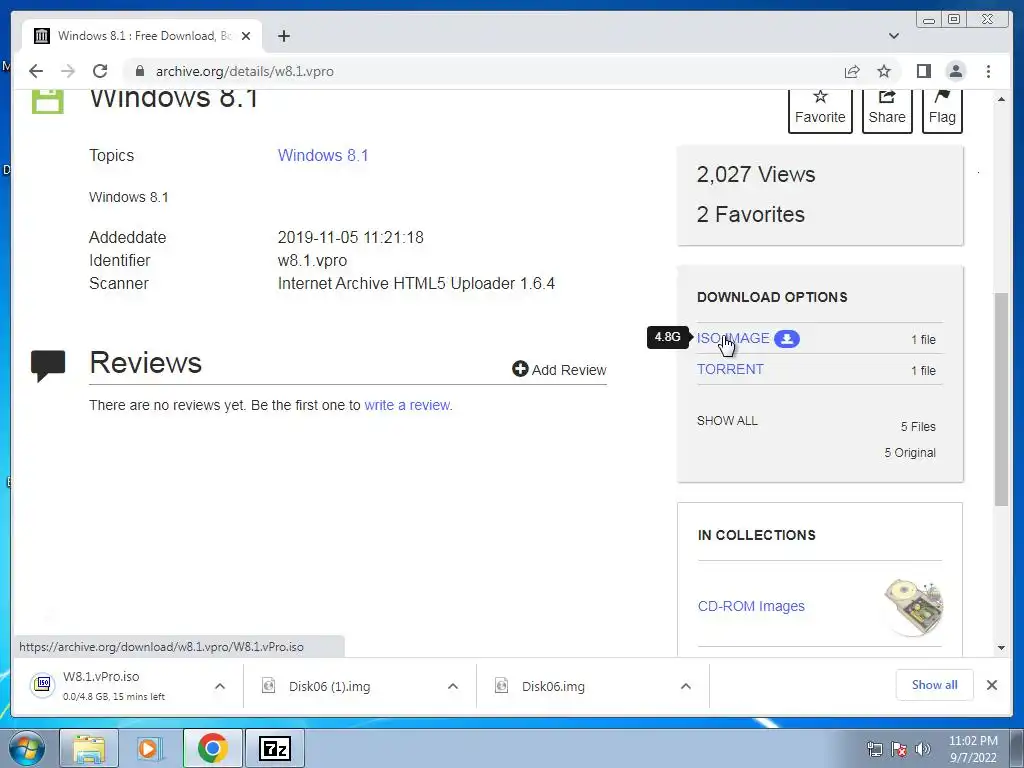Select the 5 Original text

(910, 453)
